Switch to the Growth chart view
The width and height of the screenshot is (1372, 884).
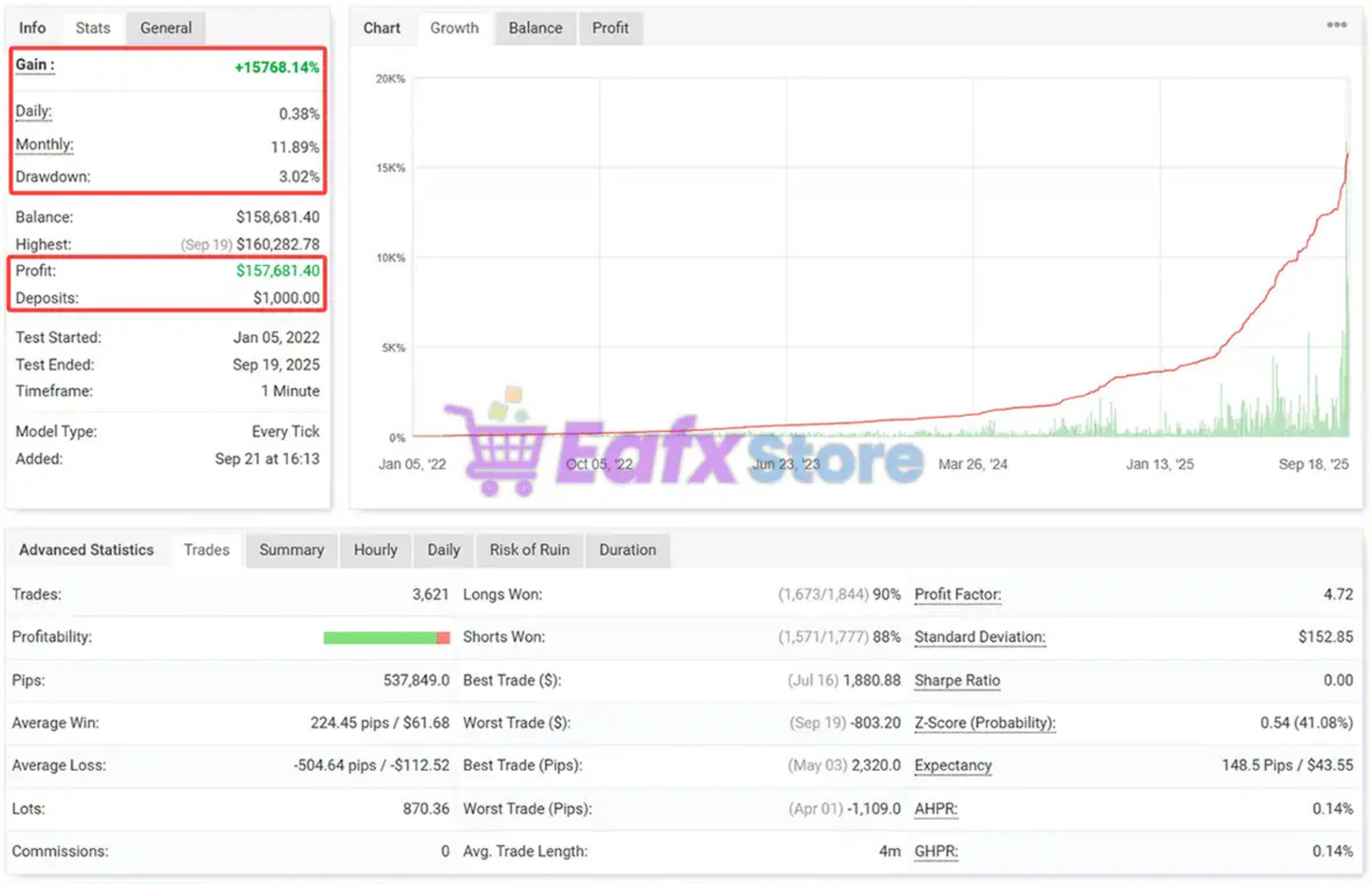[x=454, y=28]
